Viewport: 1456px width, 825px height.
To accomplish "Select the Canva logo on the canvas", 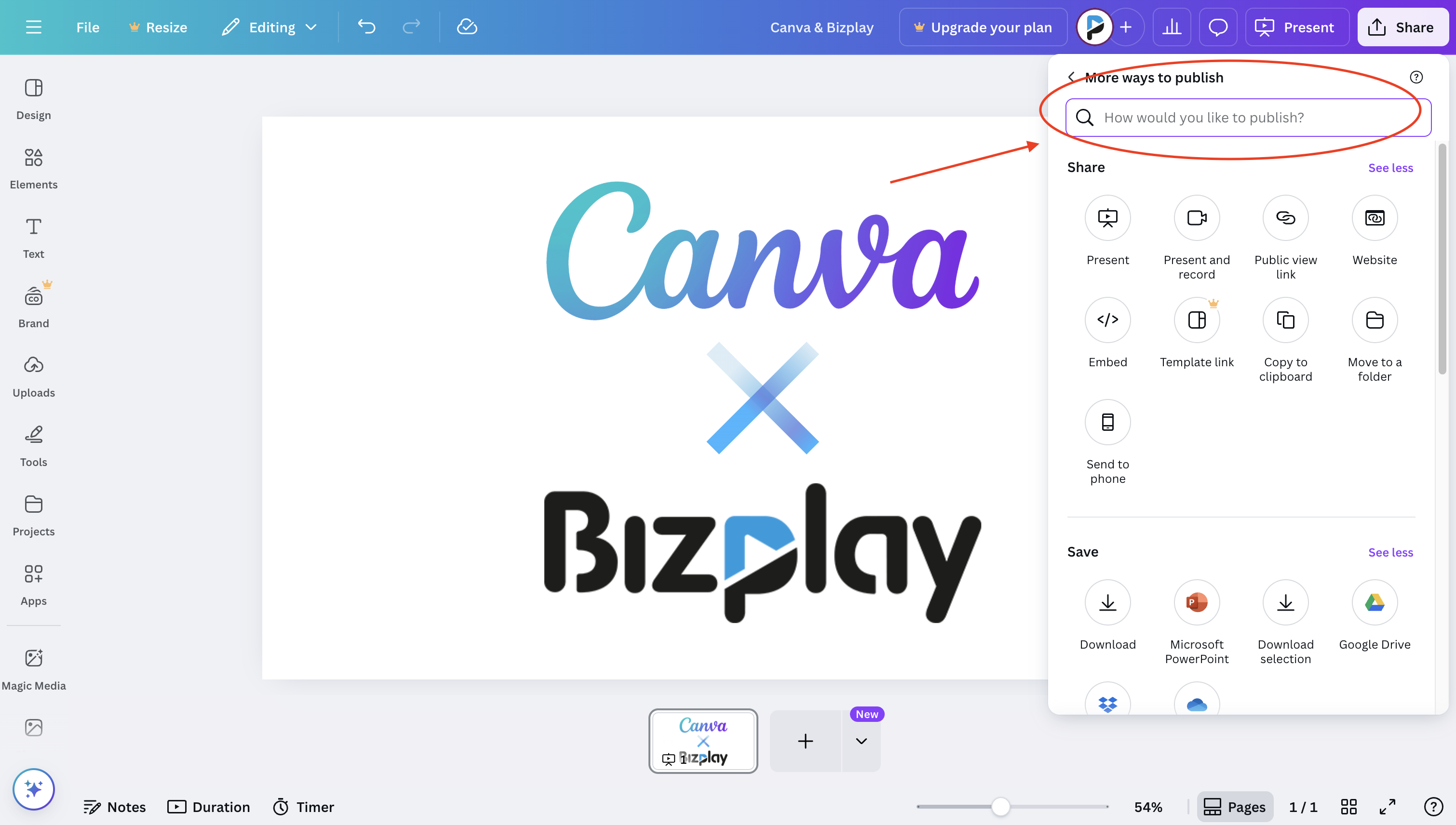I will (x=762, y=251).
